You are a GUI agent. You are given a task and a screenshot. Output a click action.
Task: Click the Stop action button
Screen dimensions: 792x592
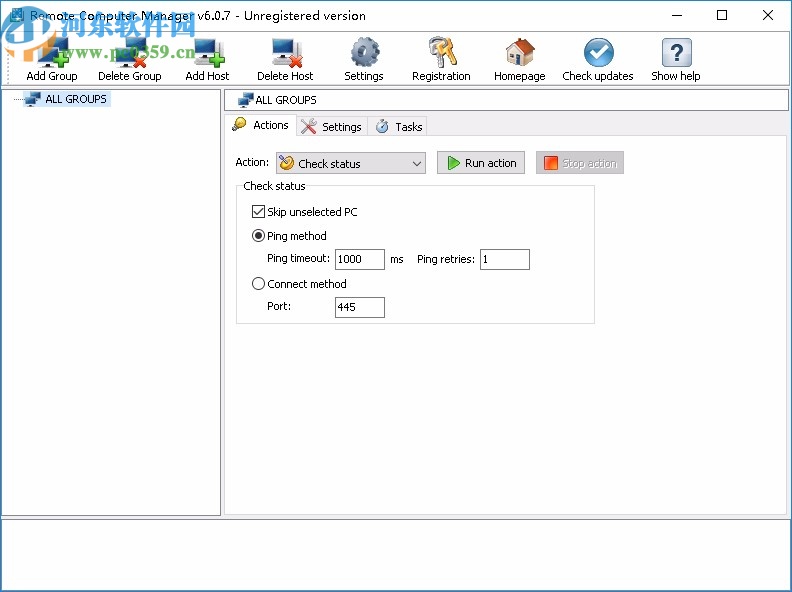click(580, 163)
